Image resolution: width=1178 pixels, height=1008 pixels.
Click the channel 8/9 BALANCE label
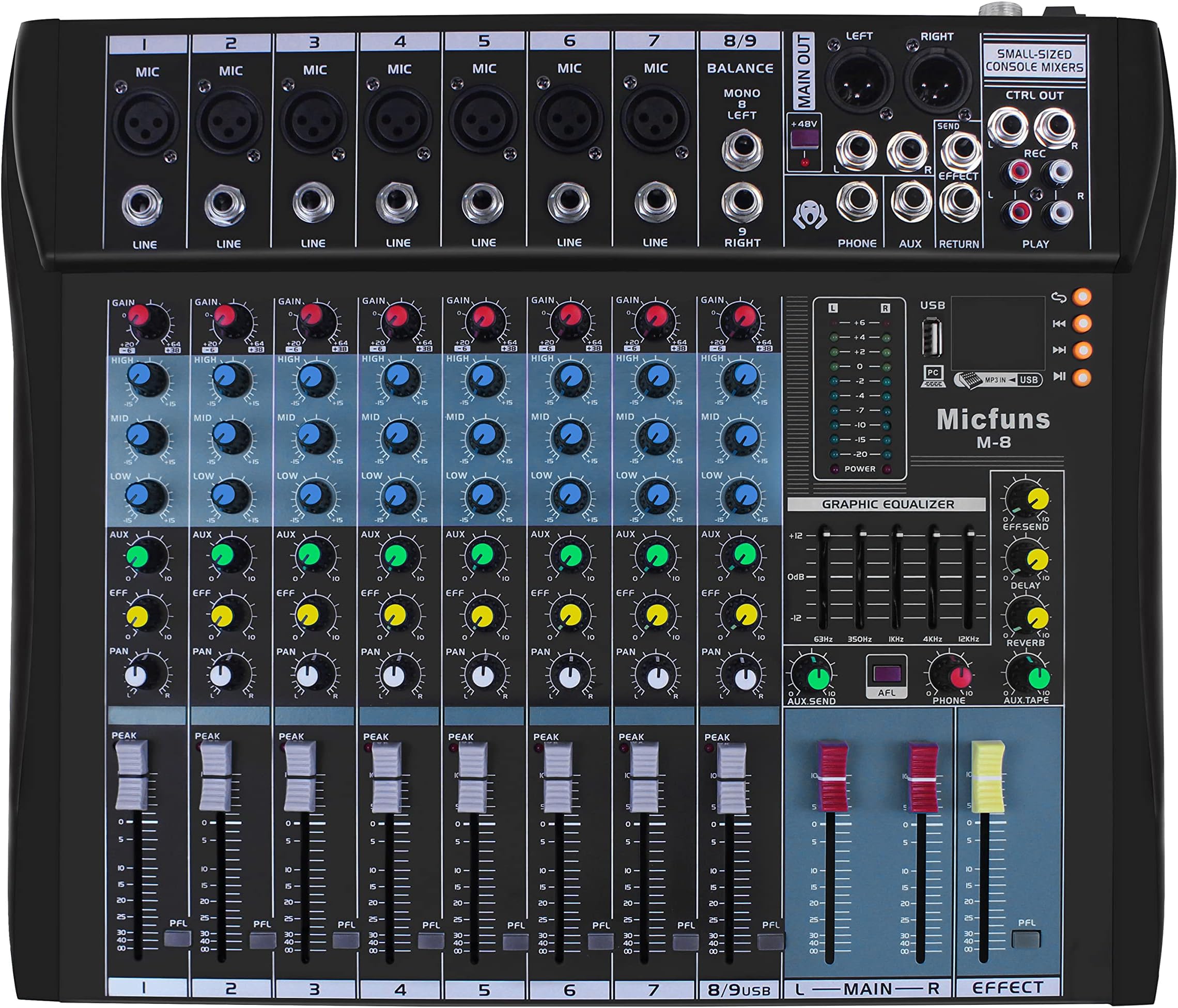point(742,67)
